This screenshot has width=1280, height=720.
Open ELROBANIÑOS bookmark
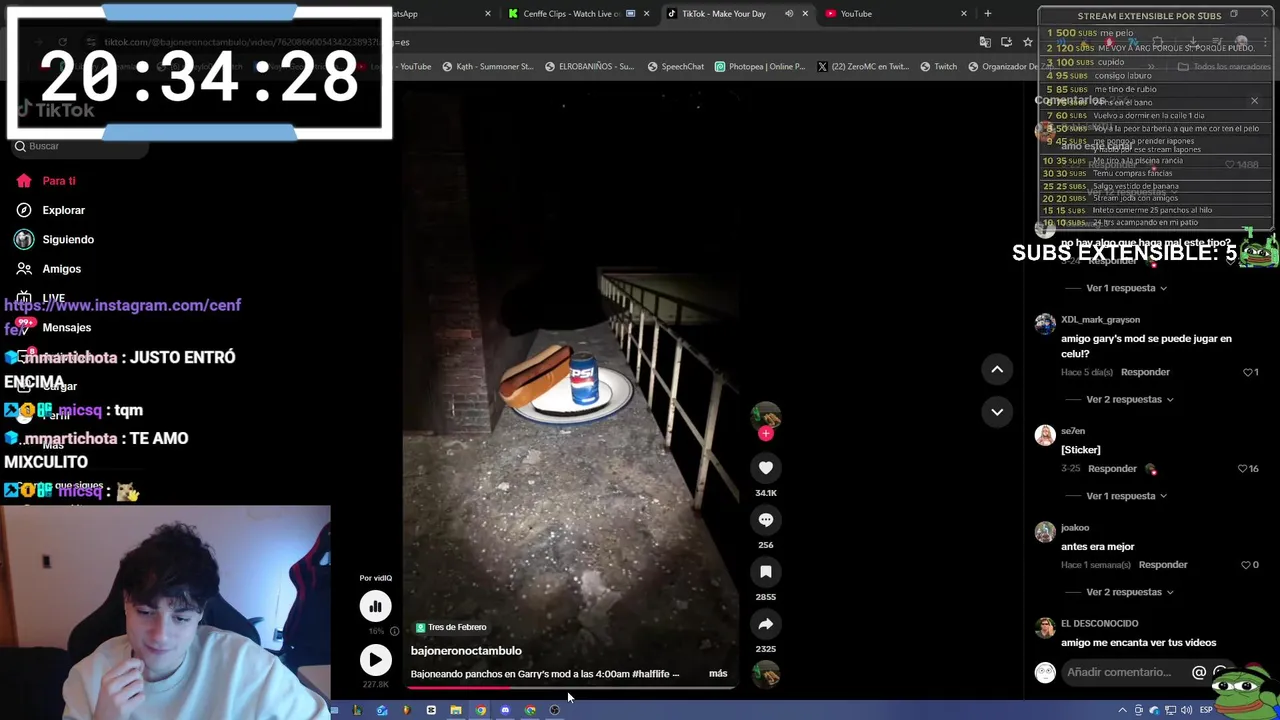[589, 67]
